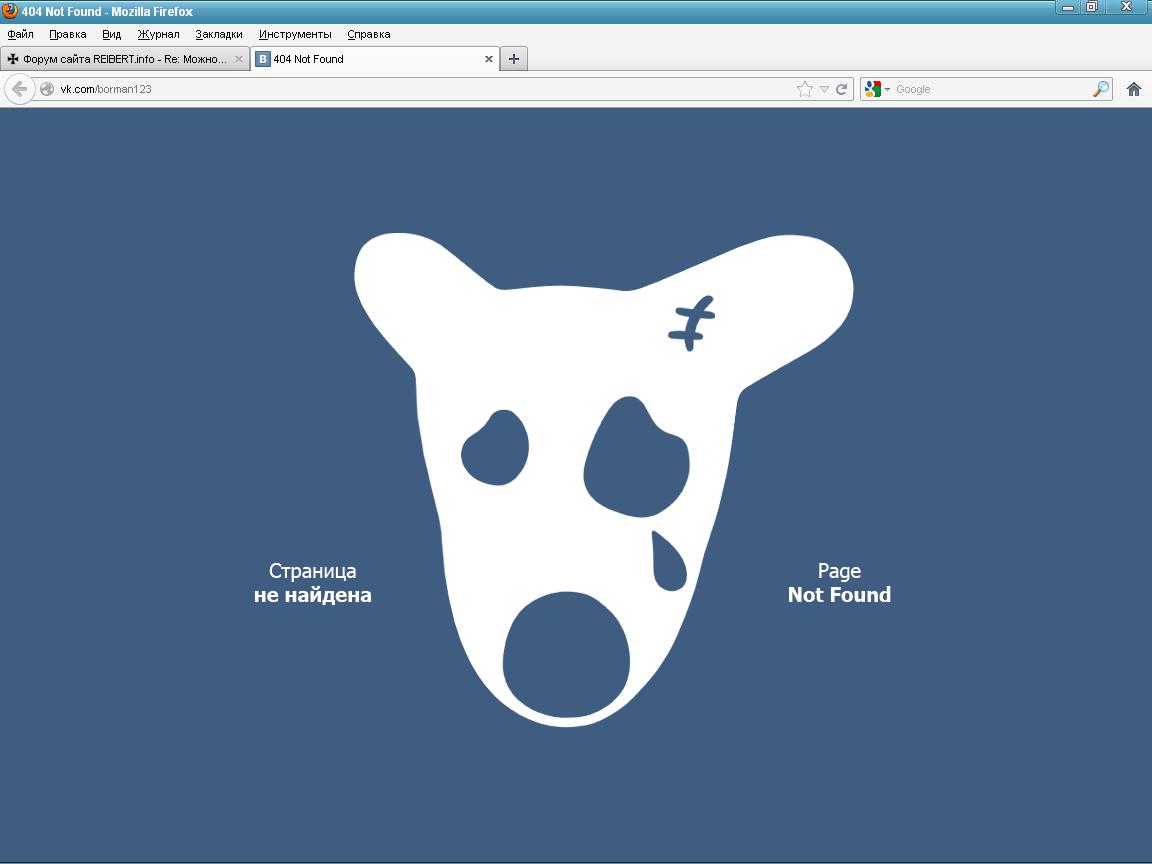Select the 404 Not Found tab
The width and height of the screenshot is (1152, 864).
[x=375, y=59]
